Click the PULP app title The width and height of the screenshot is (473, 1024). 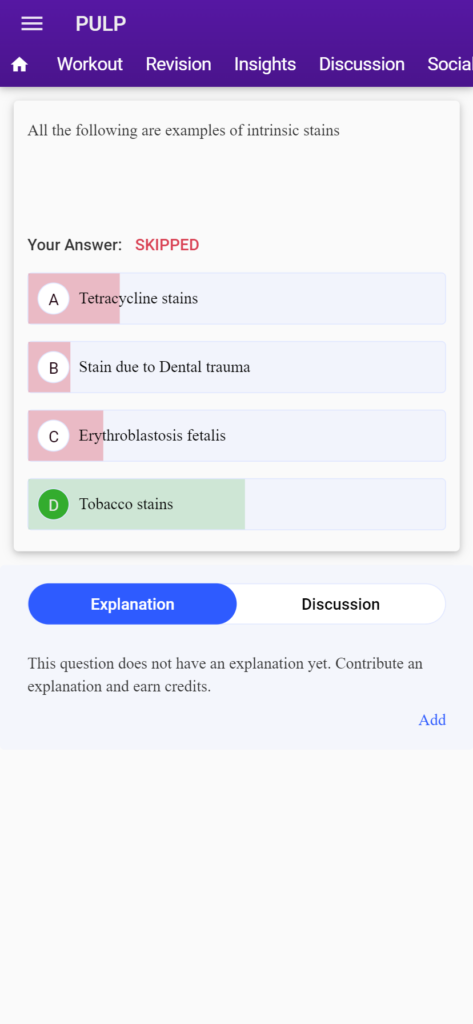[x=101, y=24]
